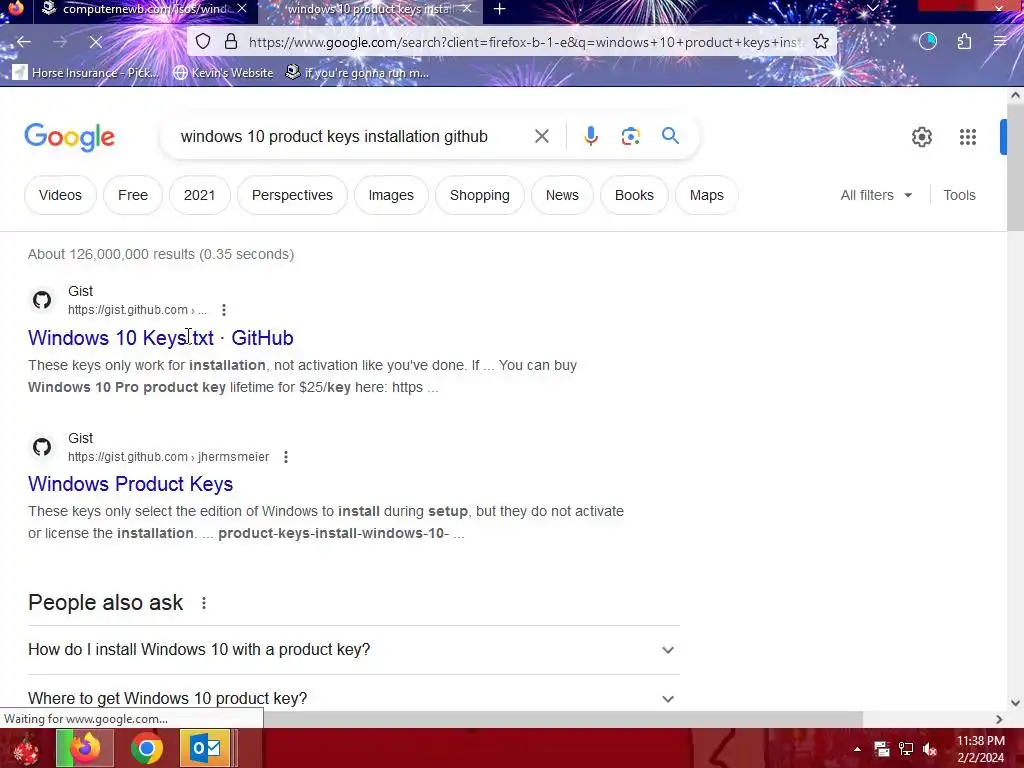
Task: Click the network tray icon
Action: tap(906, 749)
